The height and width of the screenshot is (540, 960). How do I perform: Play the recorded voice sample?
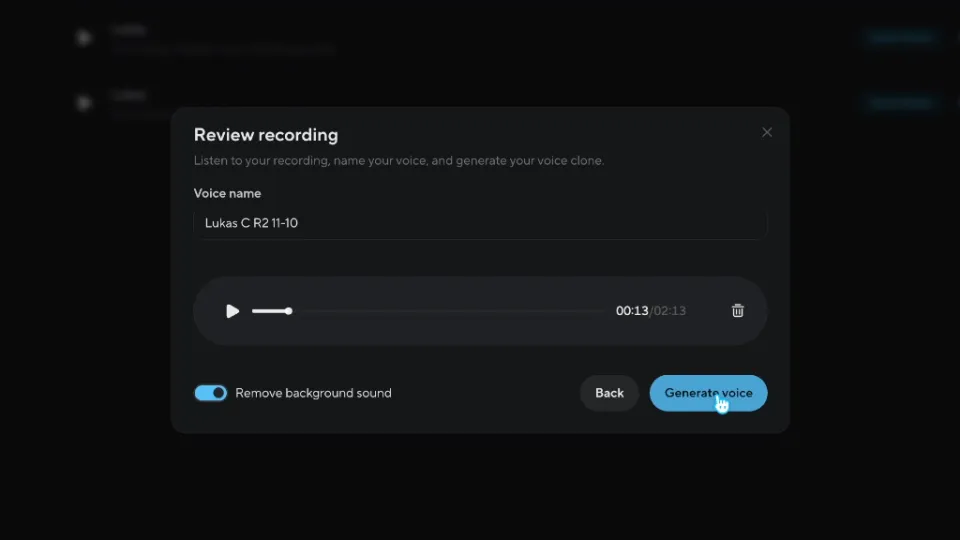[232, 311]
